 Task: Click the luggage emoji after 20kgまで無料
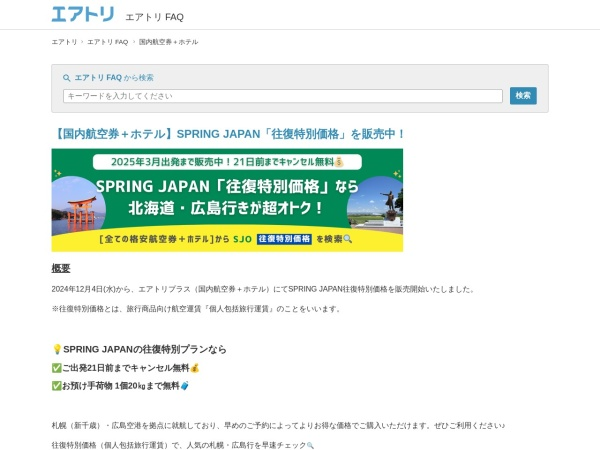pos(184,386)
